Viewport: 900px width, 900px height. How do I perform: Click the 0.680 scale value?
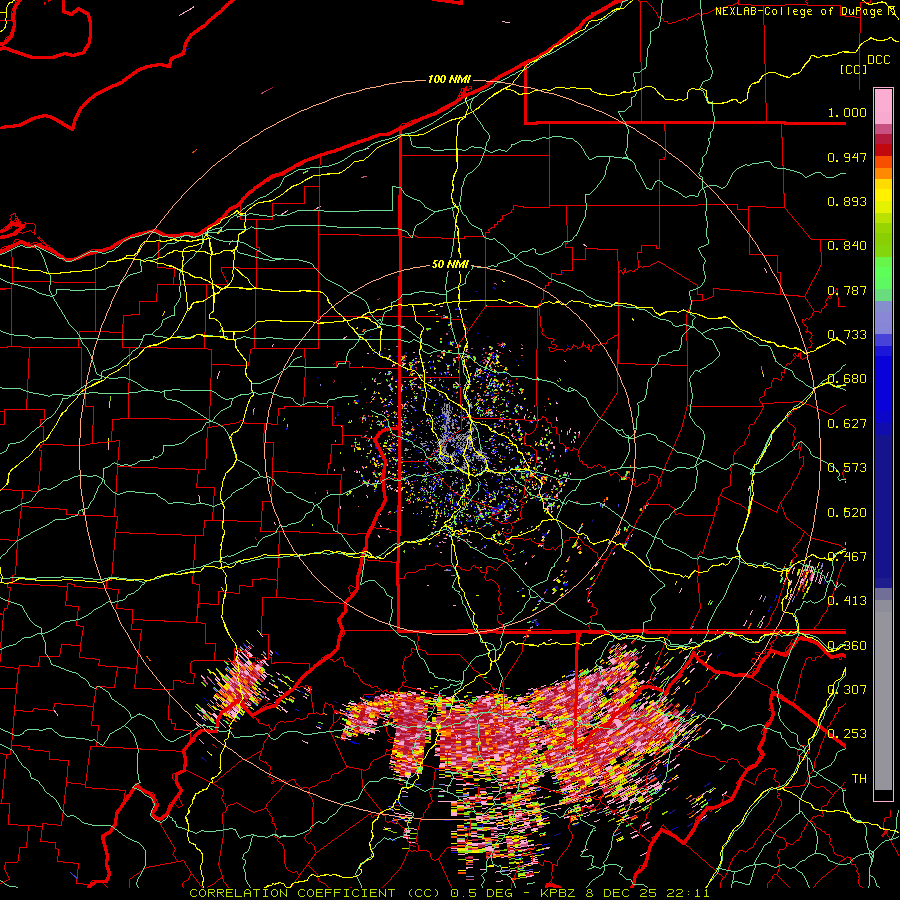847,379
